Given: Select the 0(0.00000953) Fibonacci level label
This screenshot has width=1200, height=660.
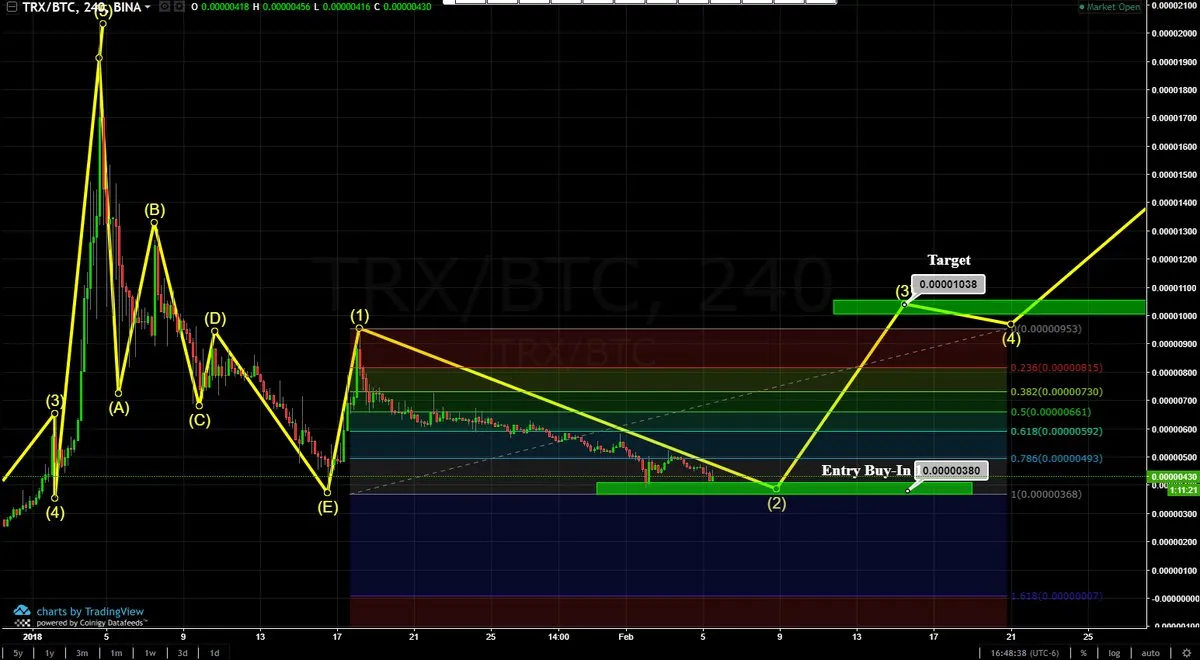Looking at the screenshot, I should tap(1047, 328).
